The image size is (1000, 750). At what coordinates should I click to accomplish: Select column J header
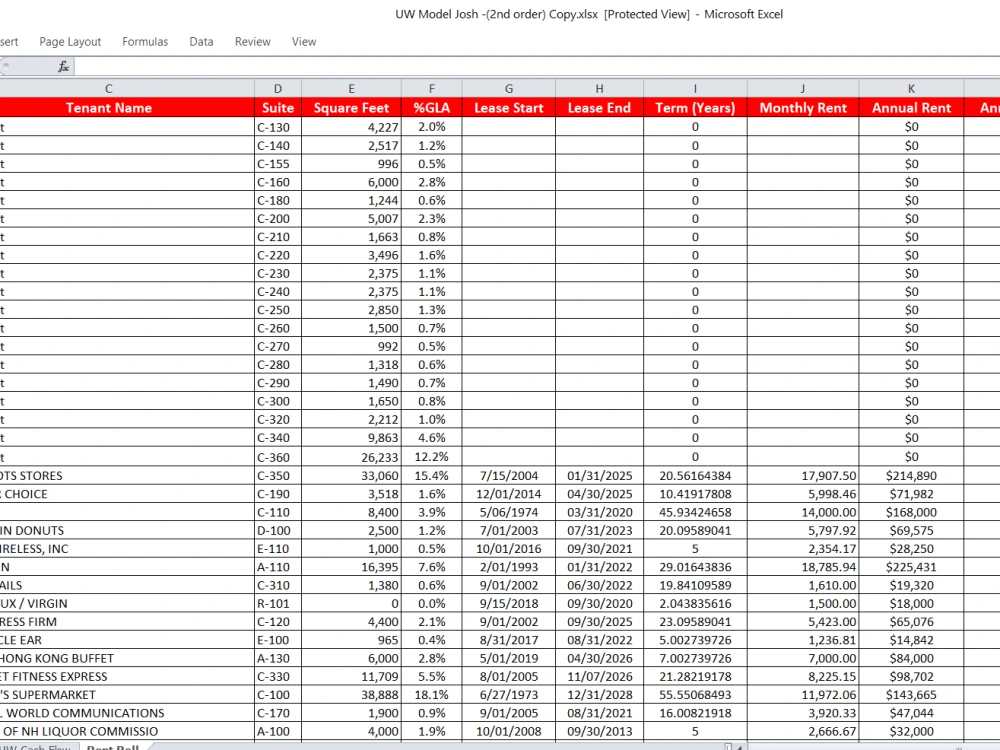803,89
